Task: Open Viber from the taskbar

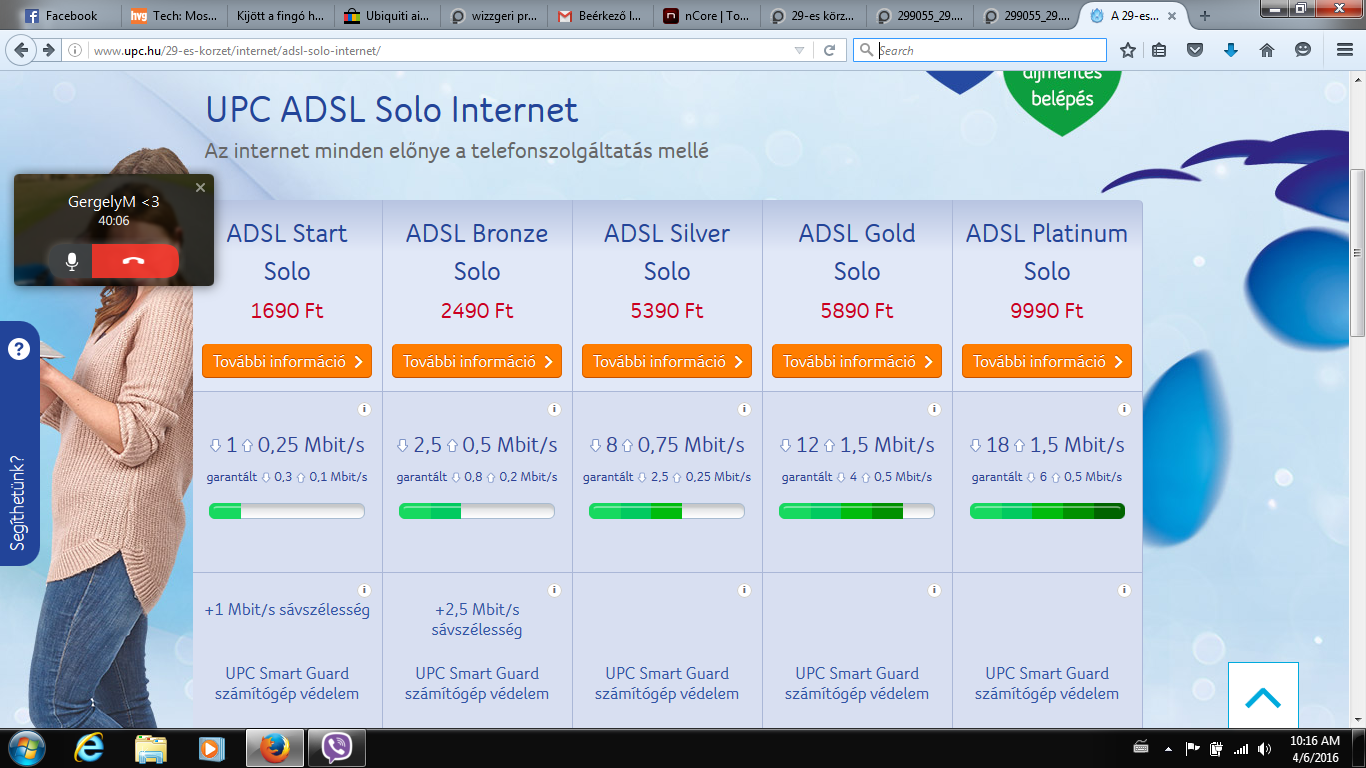Action: pos(337,748)
